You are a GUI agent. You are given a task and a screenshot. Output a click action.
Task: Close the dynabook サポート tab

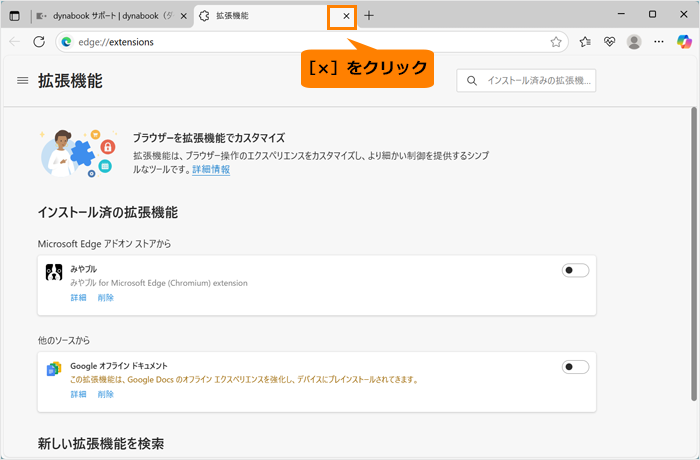pyautogui.click(x=183, y=16)
